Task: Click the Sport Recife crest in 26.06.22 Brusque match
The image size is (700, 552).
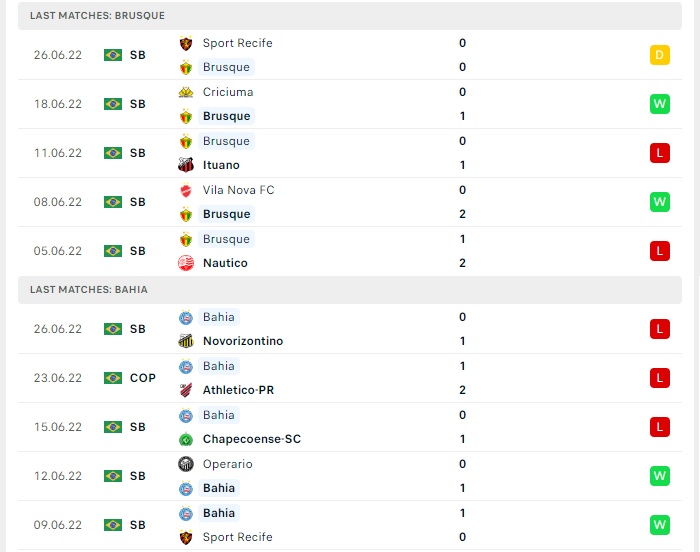Action: [x=186, y=43]
